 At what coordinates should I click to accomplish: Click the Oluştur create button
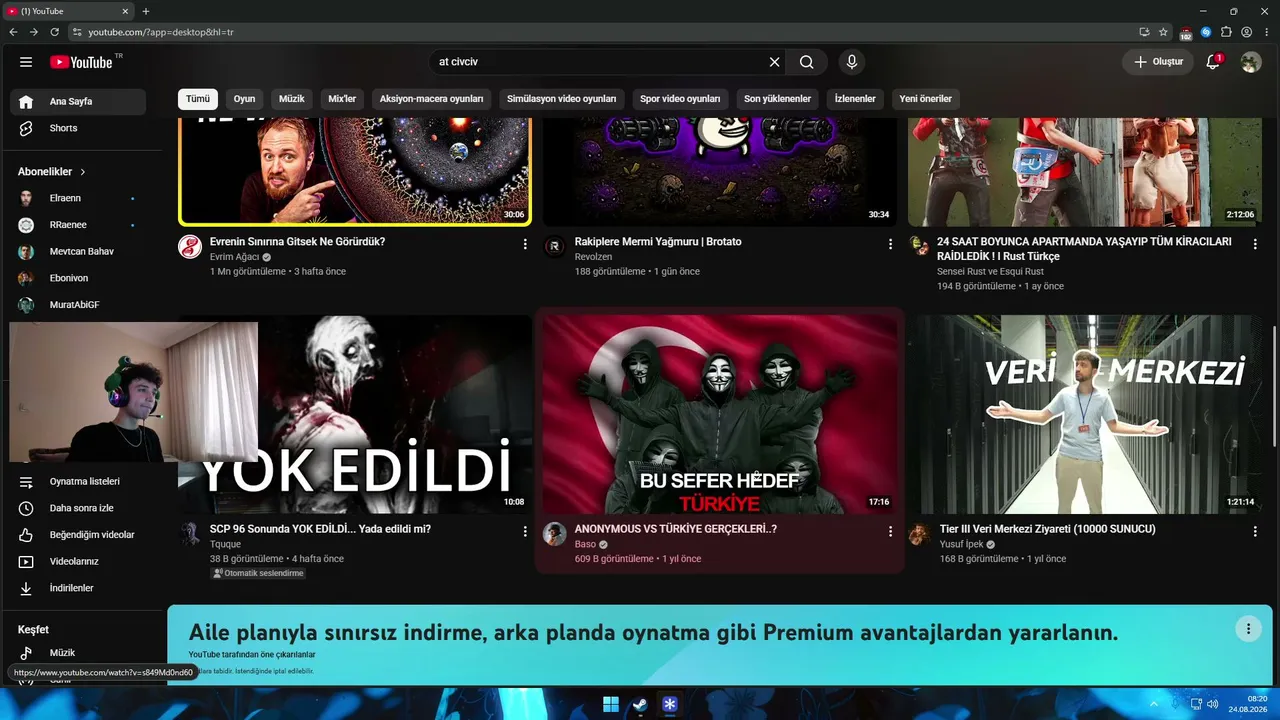pyautogui.click(x=1158, y=62)
